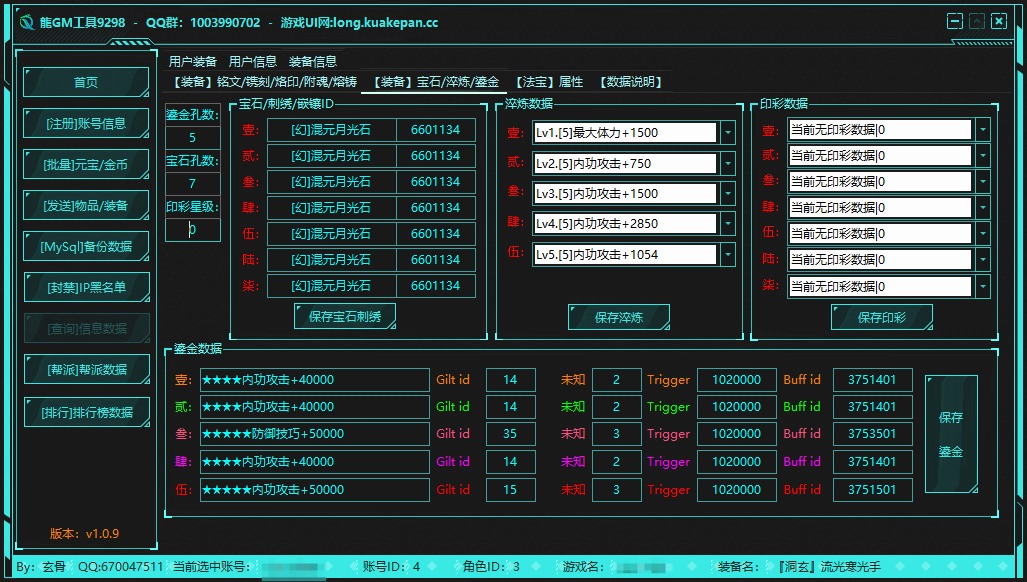1027x582 pixels.
Task: Click the 印彩星级 input field
Action: click(192, 230)
